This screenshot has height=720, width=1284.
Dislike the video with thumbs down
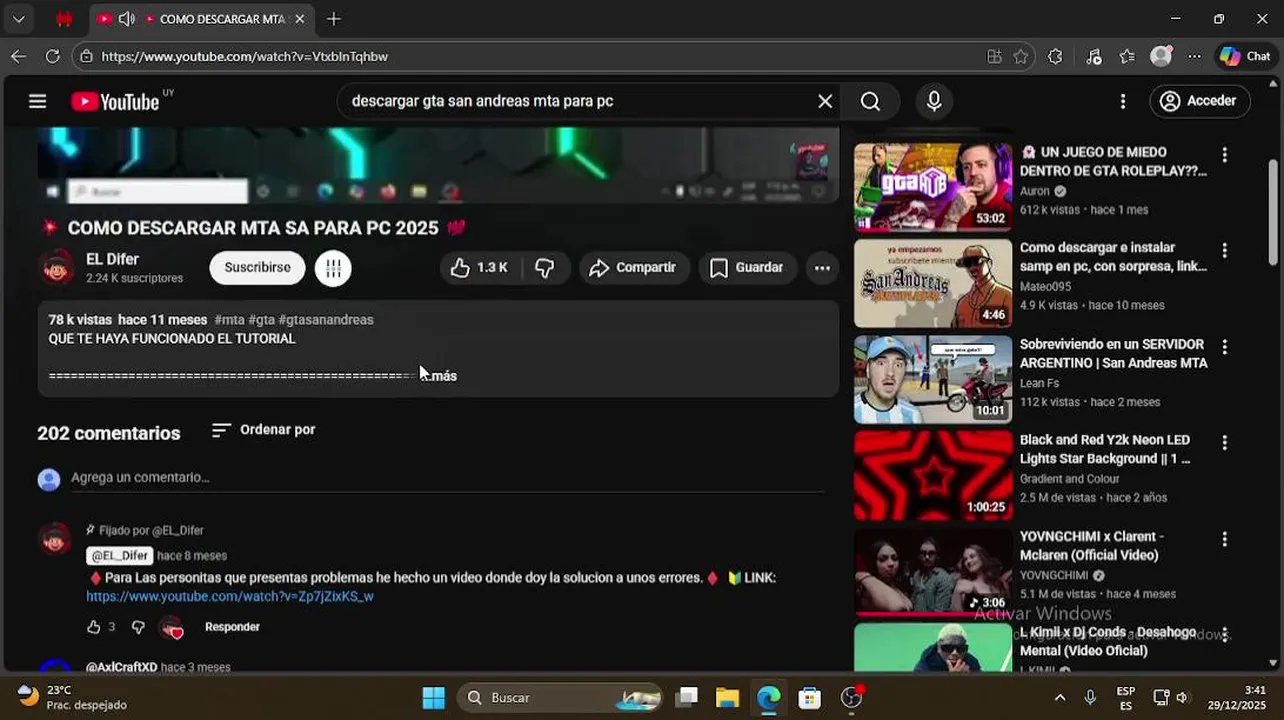pos(545,267)
